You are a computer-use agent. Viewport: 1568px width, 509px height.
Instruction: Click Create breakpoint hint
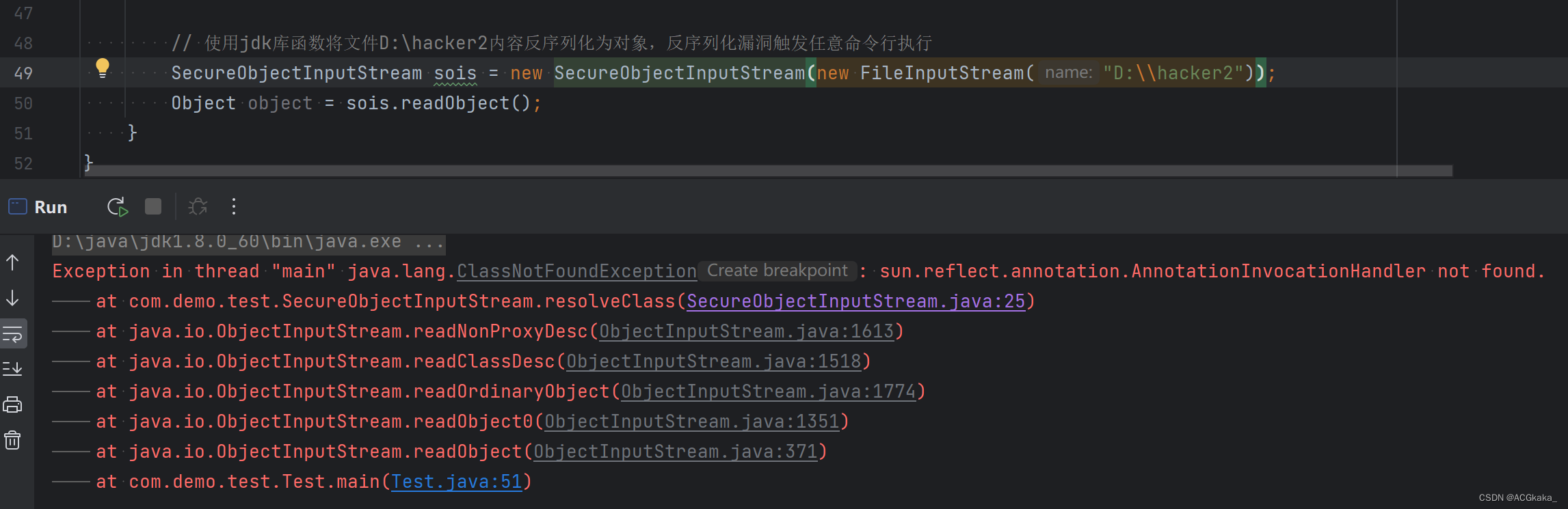click(777, 271)
